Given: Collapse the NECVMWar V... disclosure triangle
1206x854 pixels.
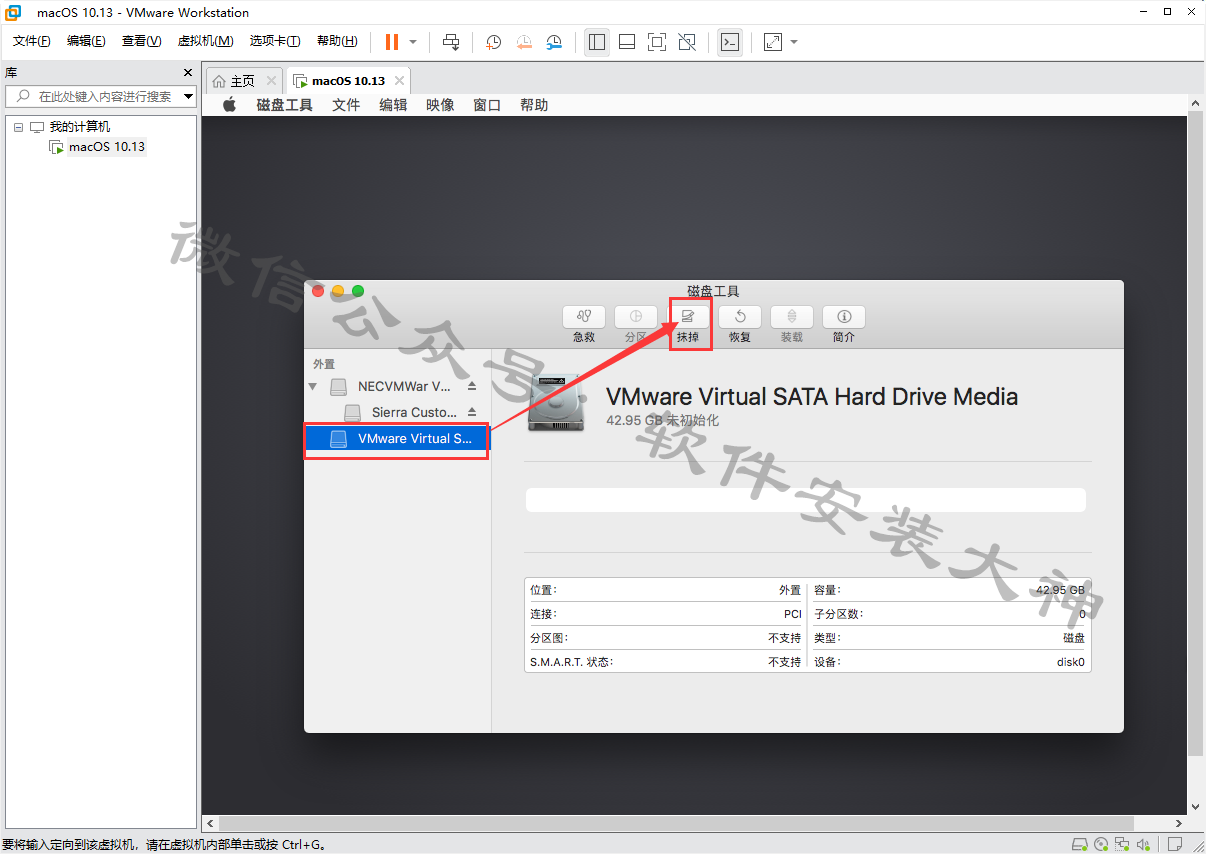Looking at the screenshot, I should (313, 386).
